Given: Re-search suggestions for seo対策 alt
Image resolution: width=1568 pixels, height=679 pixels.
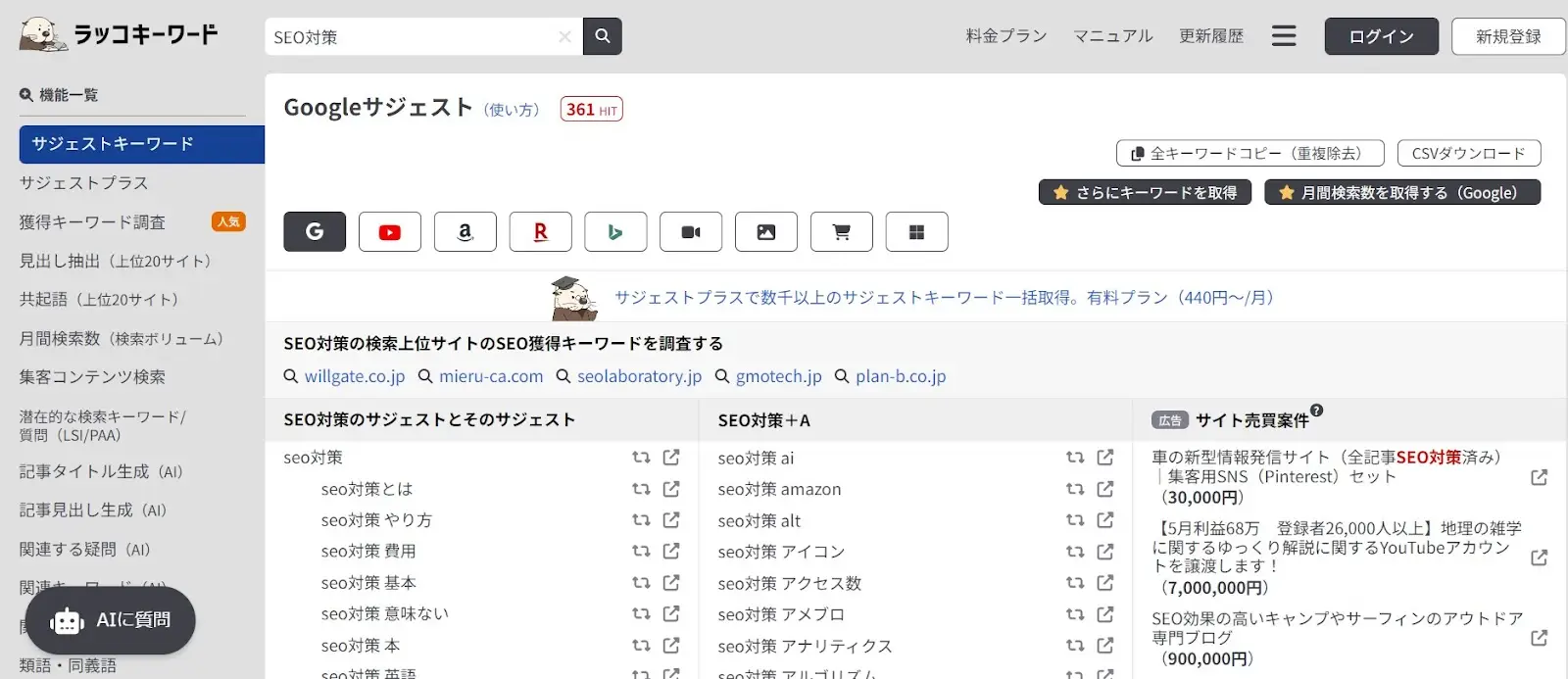Looking at the screenshot, I should click(1075, 520).
